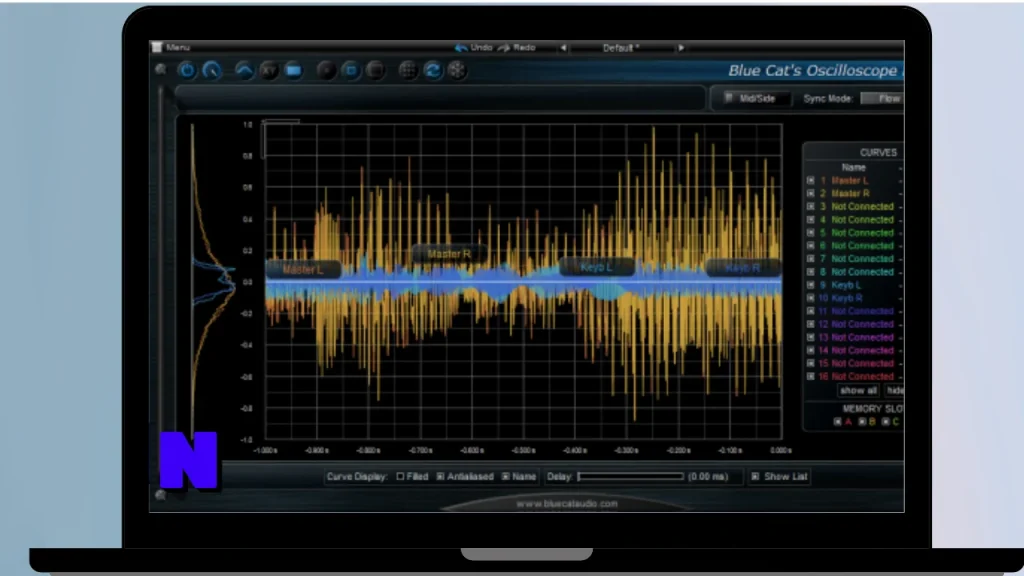
Task: Toggle visibility of curve 14 Not Connected
Action: coord(810,350)
